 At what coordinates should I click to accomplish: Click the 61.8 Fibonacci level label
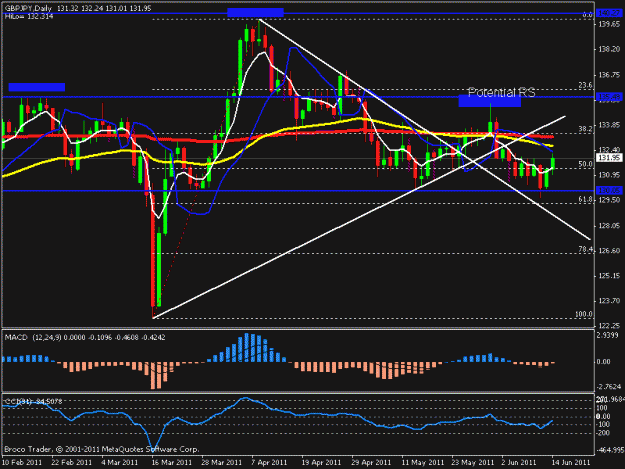pyautogui.click(x=585, y=199)
